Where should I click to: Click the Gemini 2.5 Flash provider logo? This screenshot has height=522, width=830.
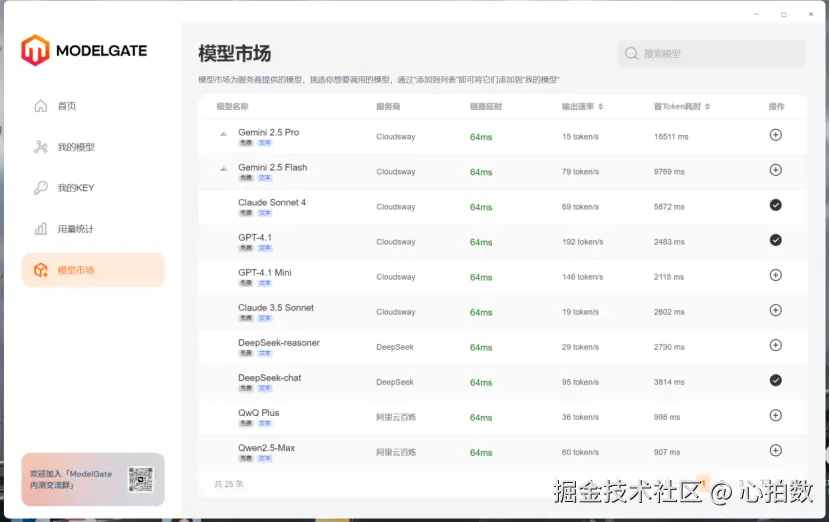223,169
